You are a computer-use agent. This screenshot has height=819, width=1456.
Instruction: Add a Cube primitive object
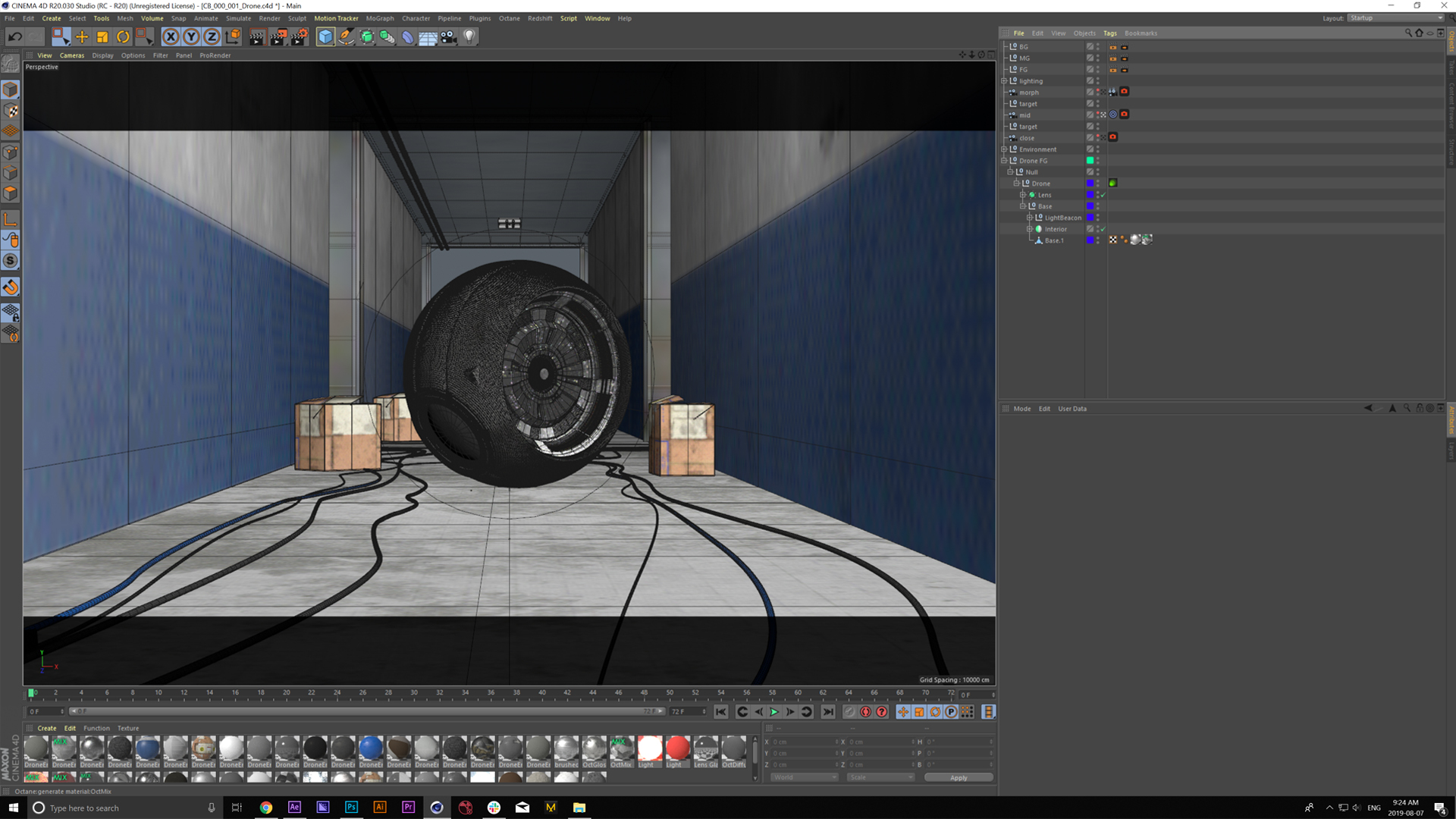pyautogui.click(x=325, y=36)
